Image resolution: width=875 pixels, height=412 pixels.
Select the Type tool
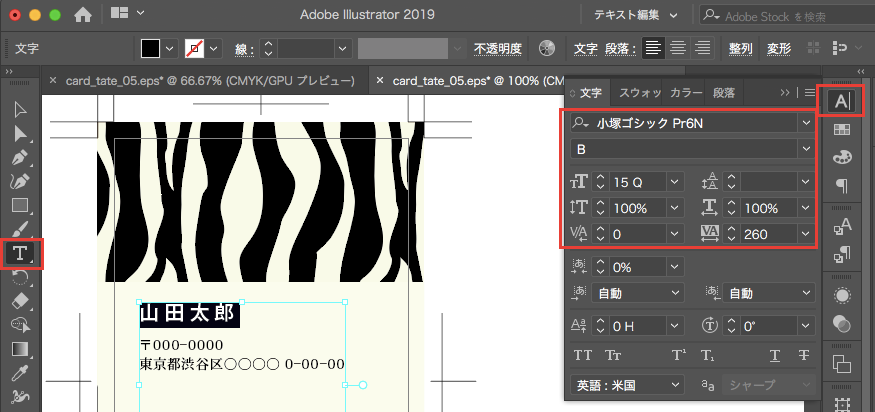20,253
